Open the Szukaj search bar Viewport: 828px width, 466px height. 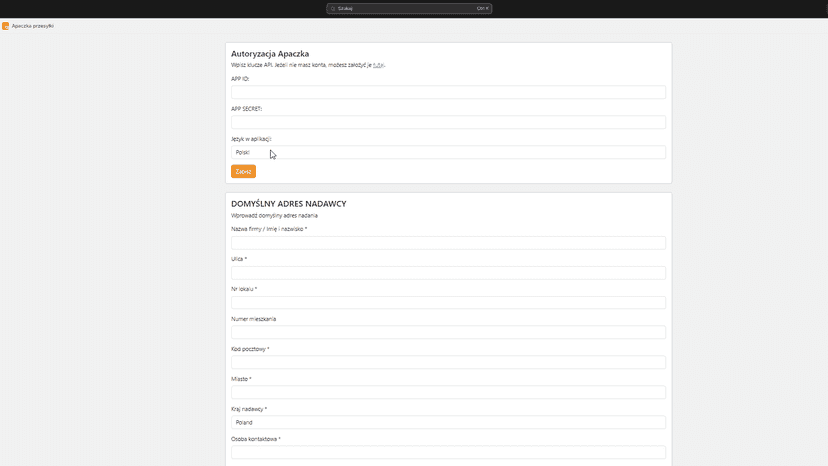tap(409, 8)
